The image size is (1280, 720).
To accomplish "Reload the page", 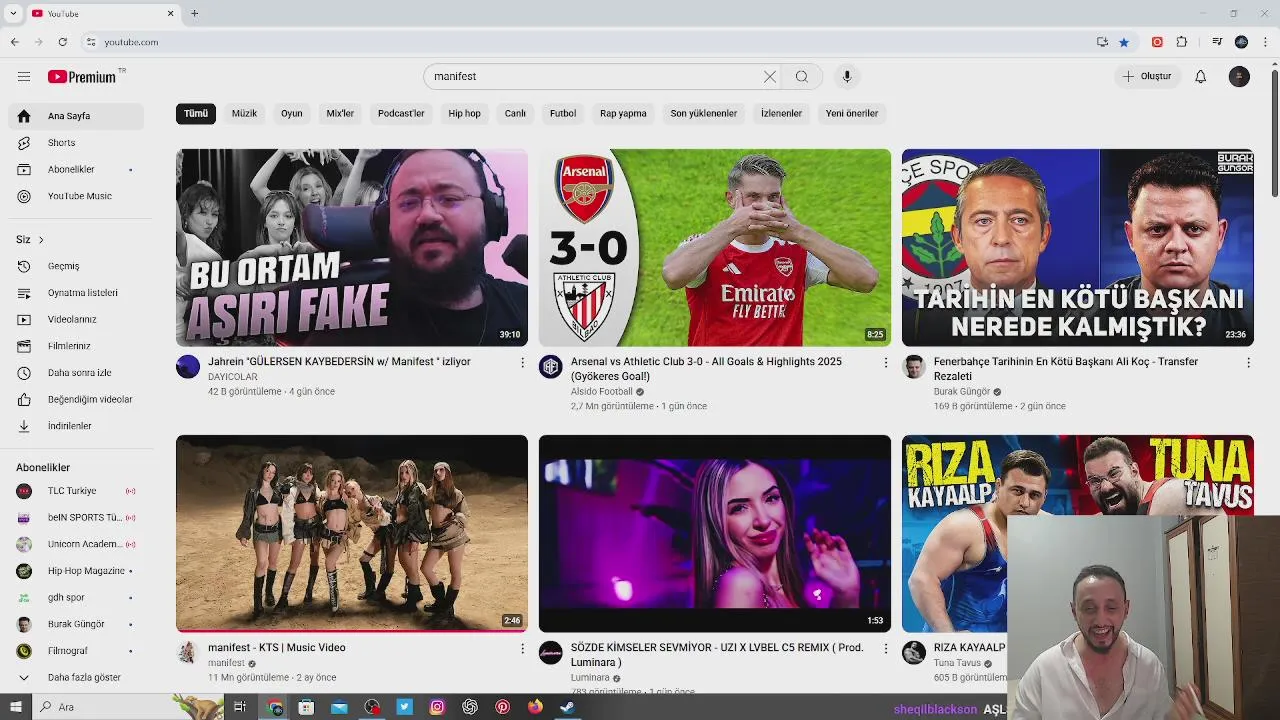I will pos(62,42).
